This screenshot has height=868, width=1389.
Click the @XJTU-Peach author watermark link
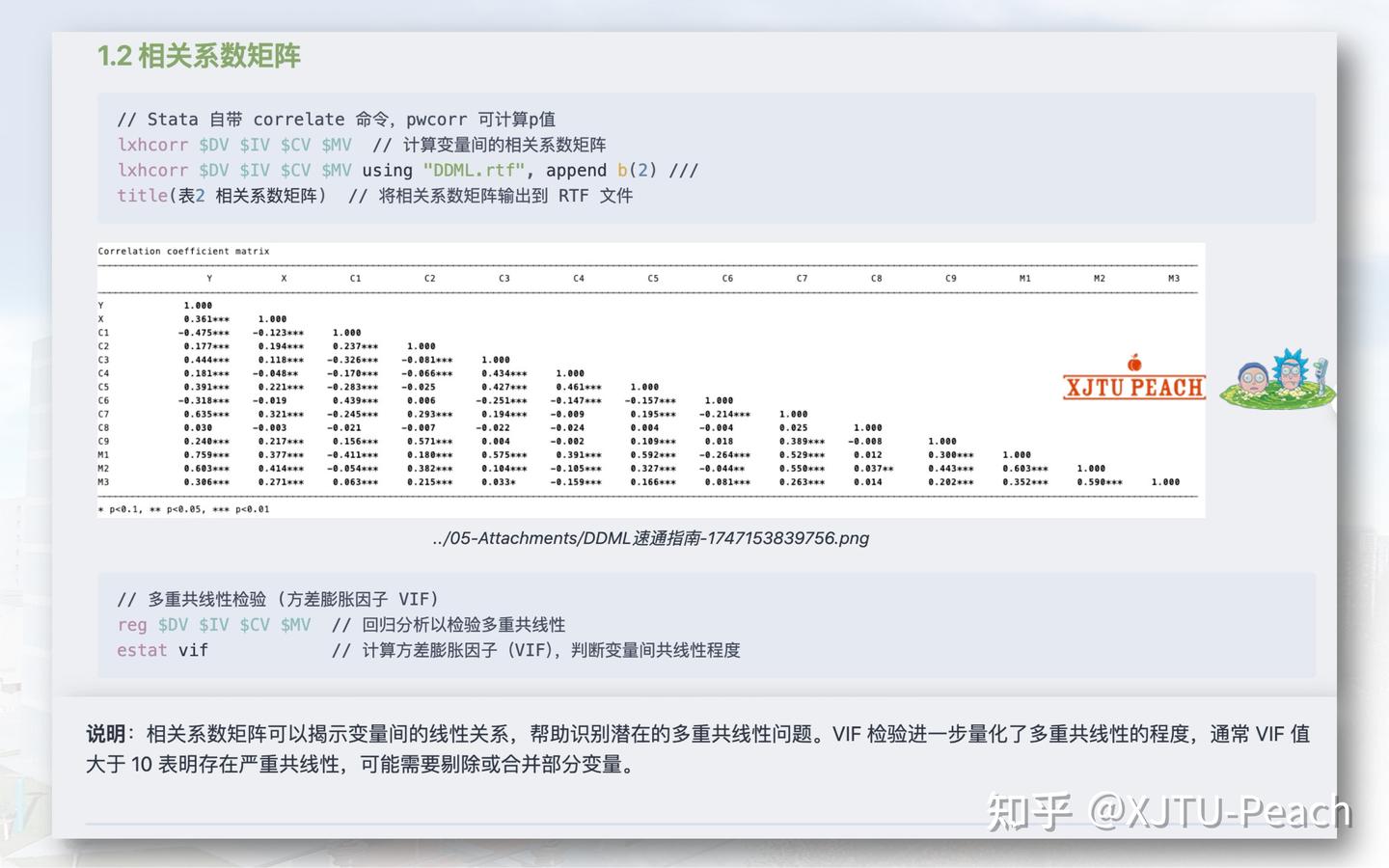pos(1220,813)
